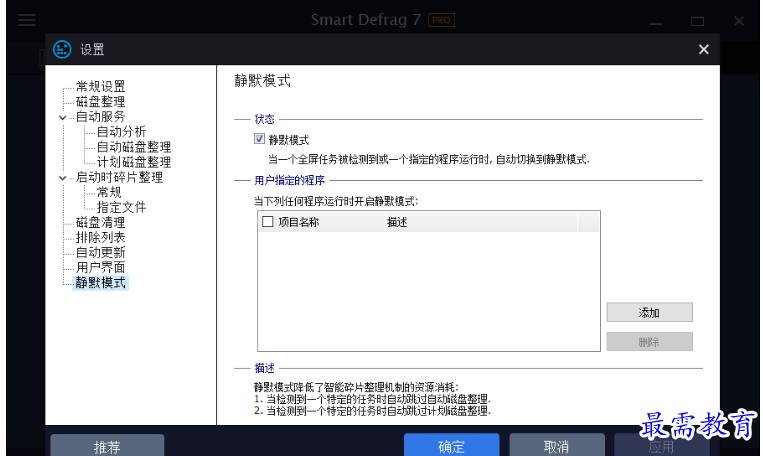Click the 描述 column header in program list

pos(481,222)
